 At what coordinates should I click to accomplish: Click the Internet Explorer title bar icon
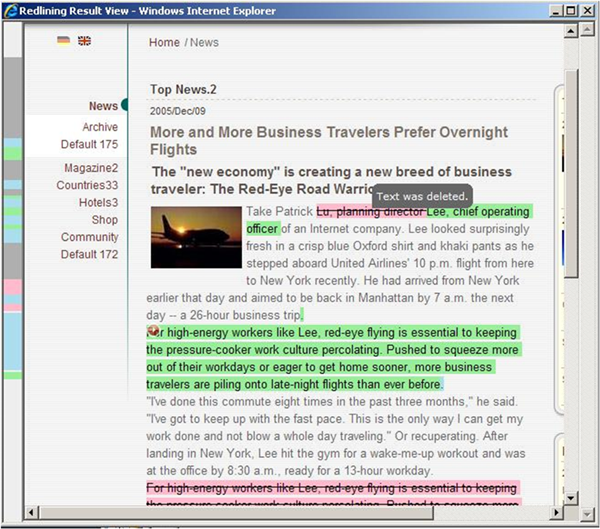click(13, 10)
